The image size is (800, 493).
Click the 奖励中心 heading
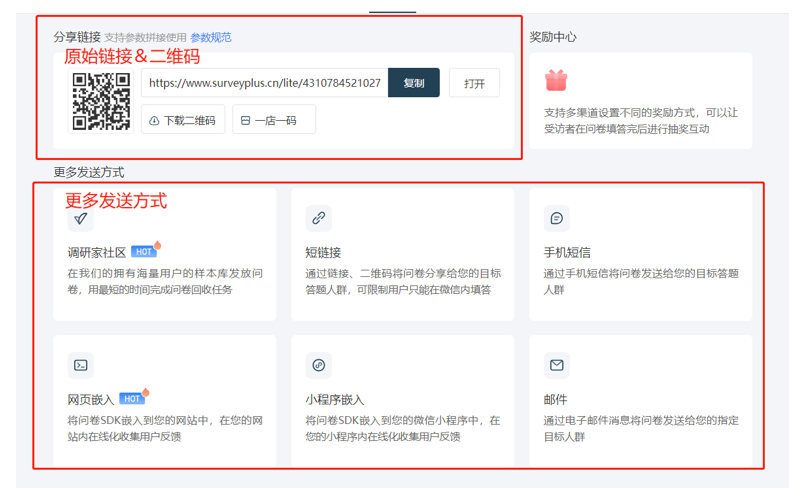click(553, 37)
